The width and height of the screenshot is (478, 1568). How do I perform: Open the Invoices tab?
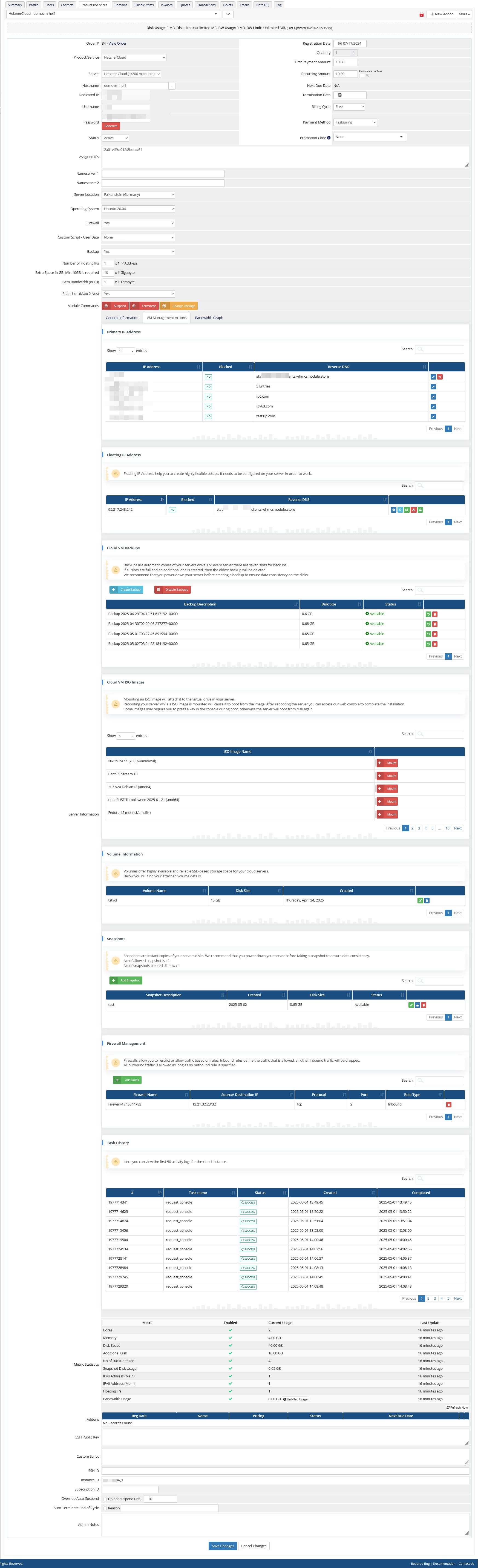167,5
